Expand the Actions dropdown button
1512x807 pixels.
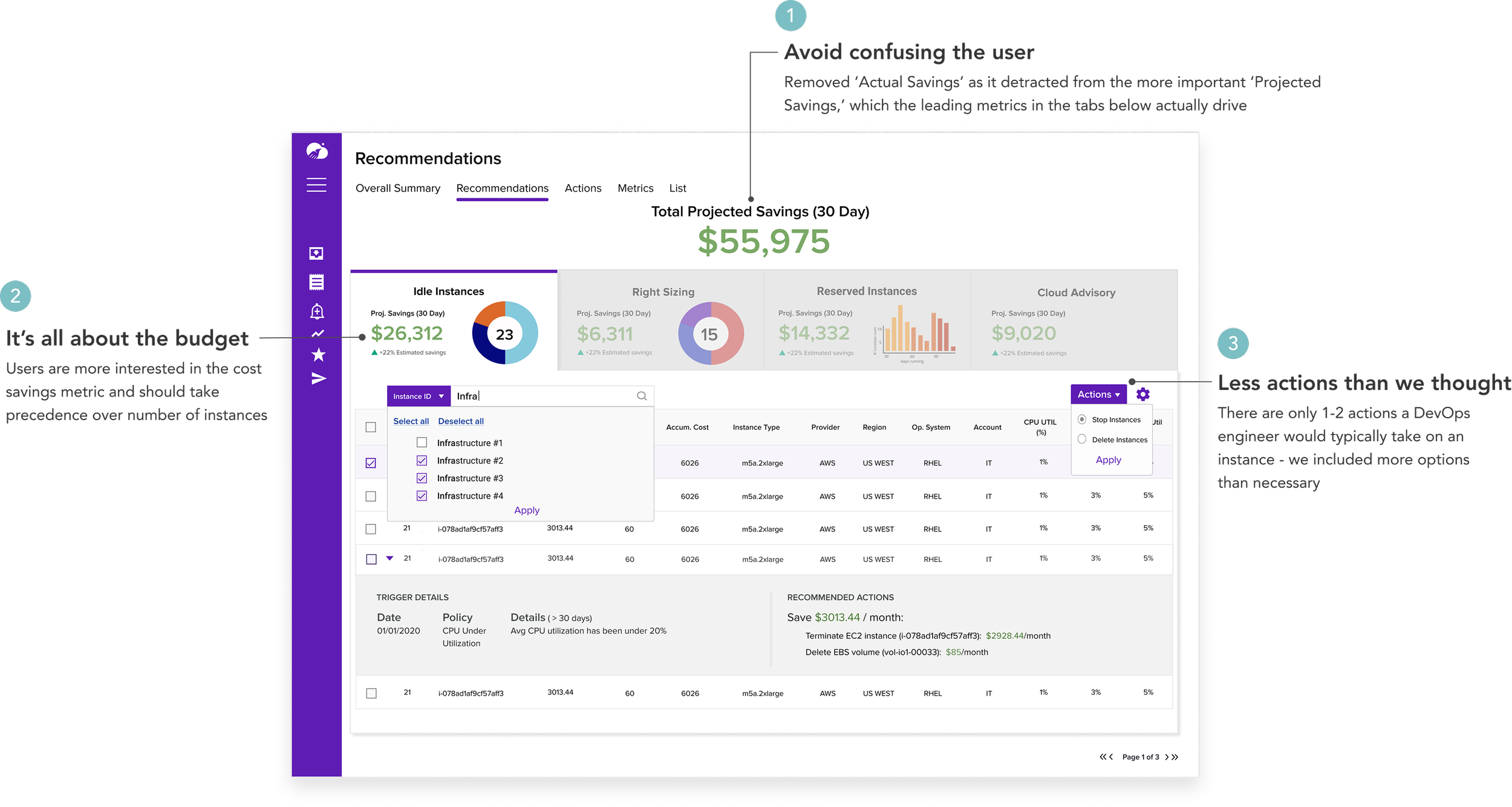pos(1098,394)
